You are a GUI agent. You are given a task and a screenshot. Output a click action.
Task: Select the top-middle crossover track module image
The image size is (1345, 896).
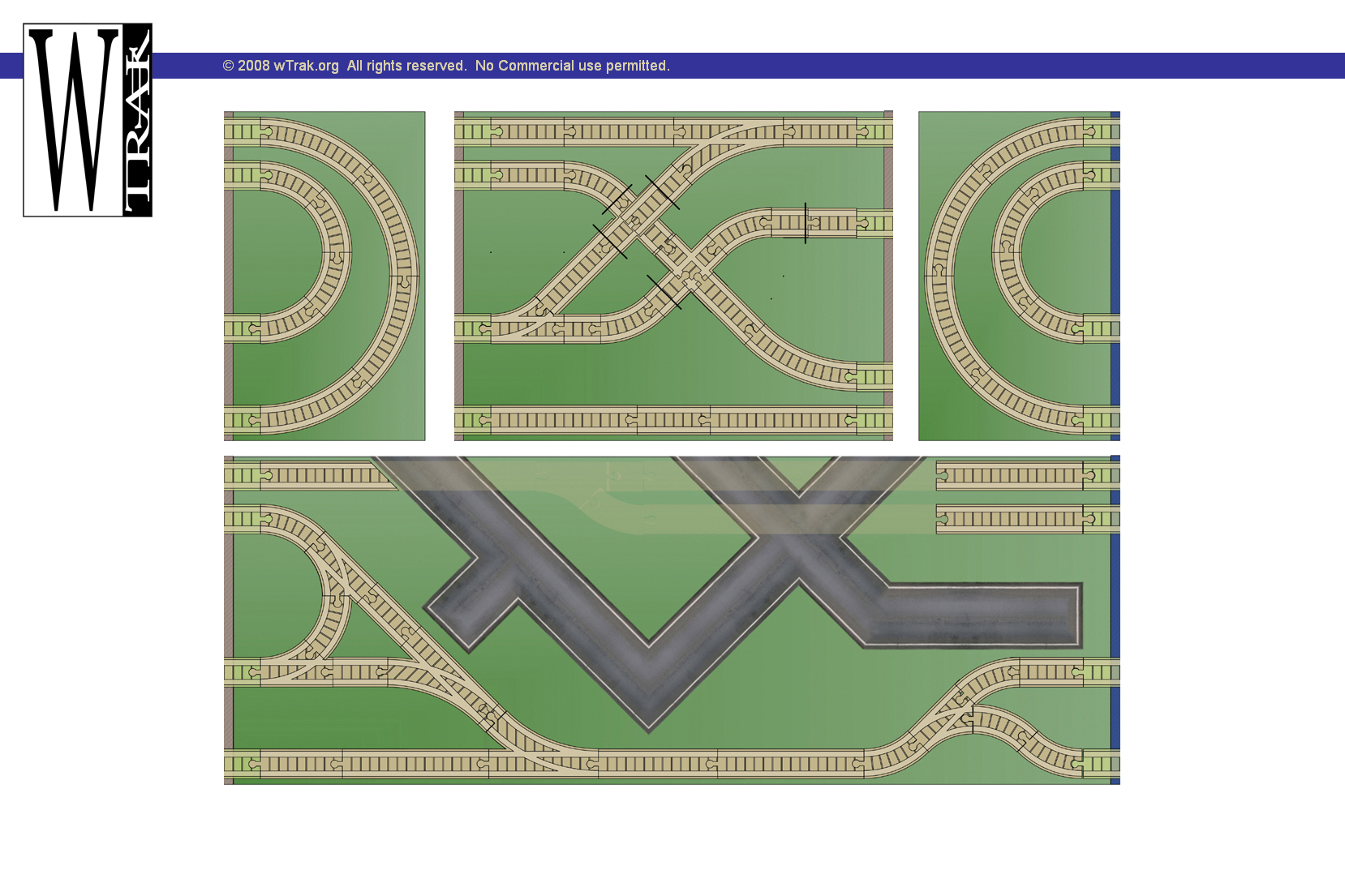tap(673, 276)
